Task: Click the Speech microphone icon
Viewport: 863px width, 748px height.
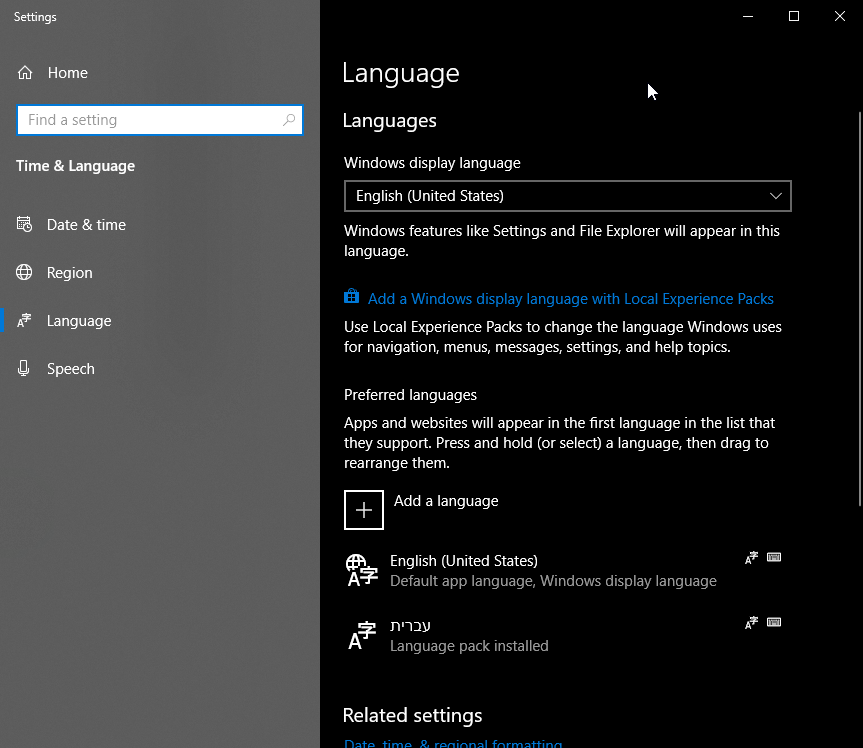Action: tap(24, 368)
